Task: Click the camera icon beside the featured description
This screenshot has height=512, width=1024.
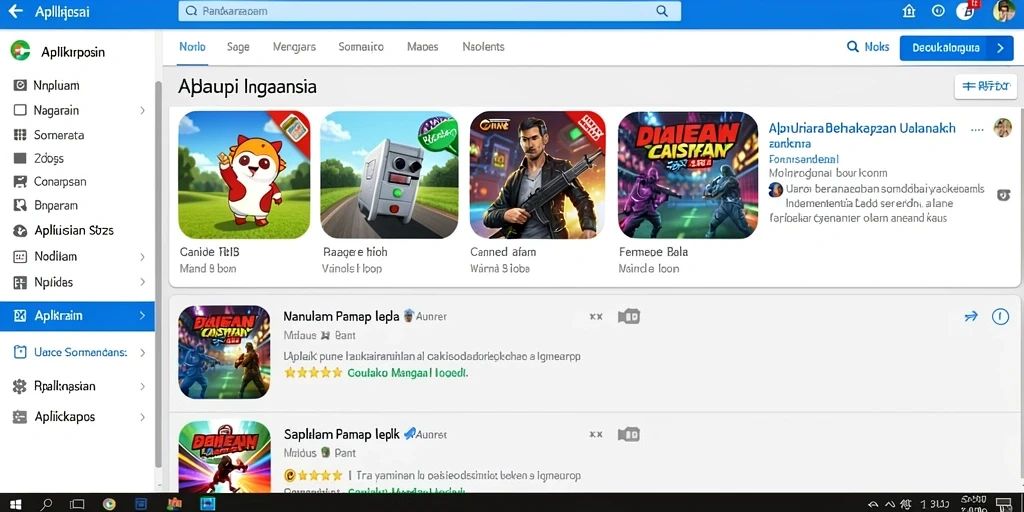Action: (x=1004, y=194)
